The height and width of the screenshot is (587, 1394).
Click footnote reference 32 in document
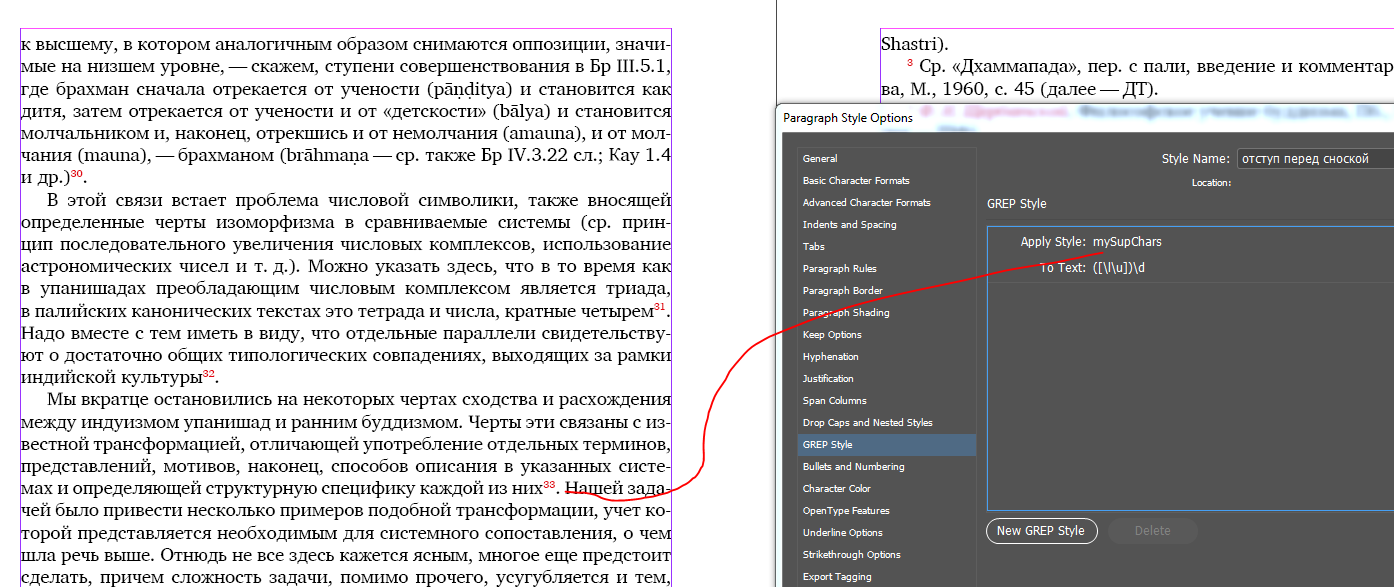point(209,373)
